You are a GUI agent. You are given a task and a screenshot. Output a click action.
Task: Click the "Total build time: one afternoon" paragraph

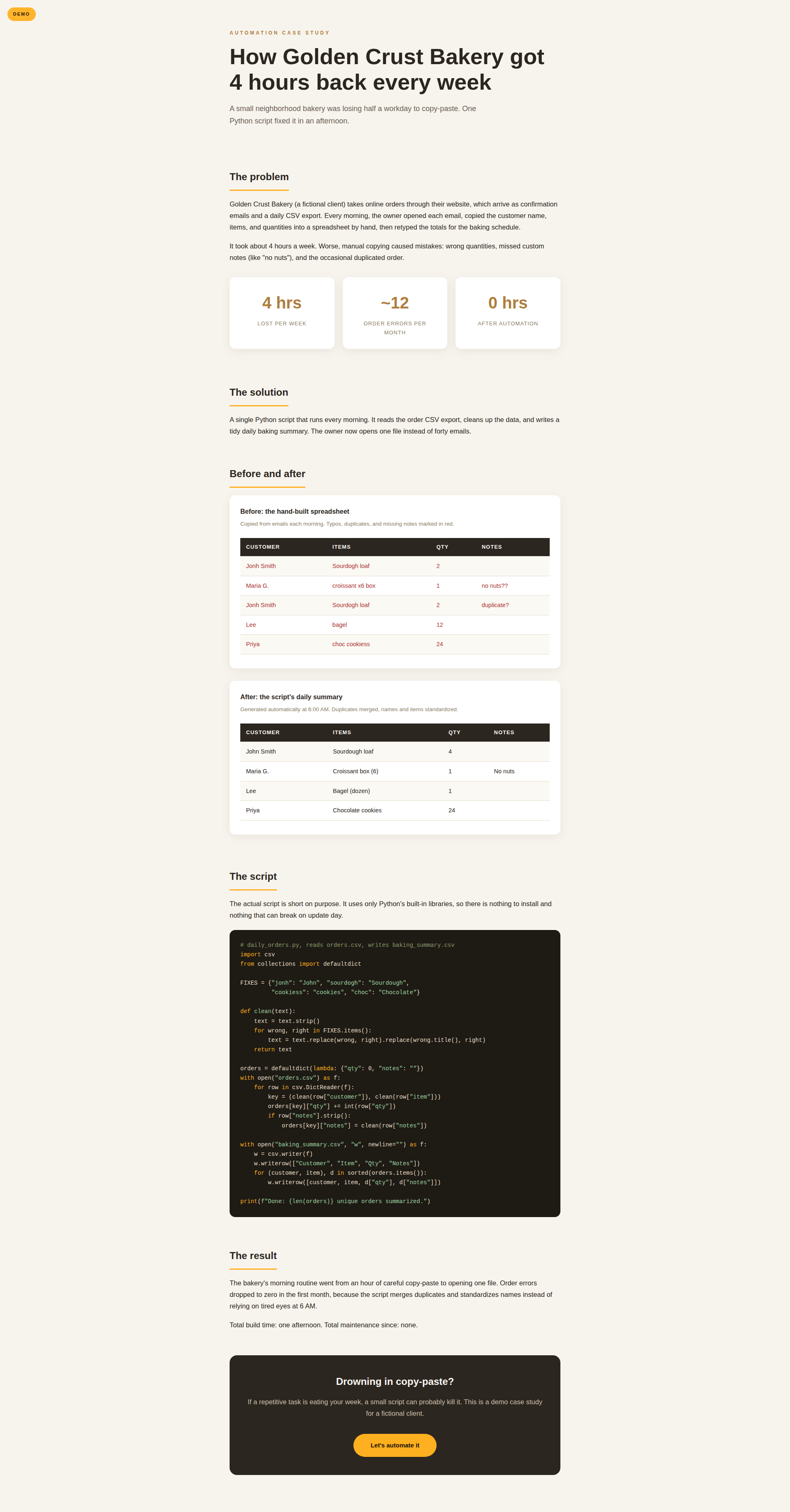324,1325
